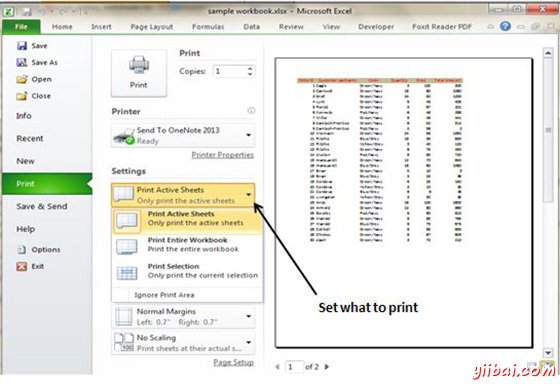560x384 pixels.
Task: Choose Print Active Sheets in the list
Action: point(188,221)
